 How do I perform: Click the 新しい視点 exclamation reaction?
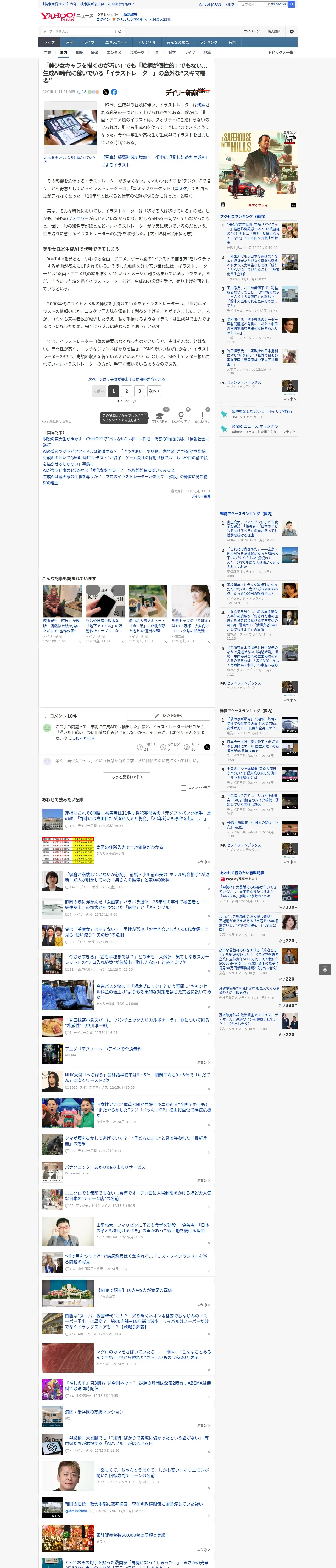click(x=203, y=416)
